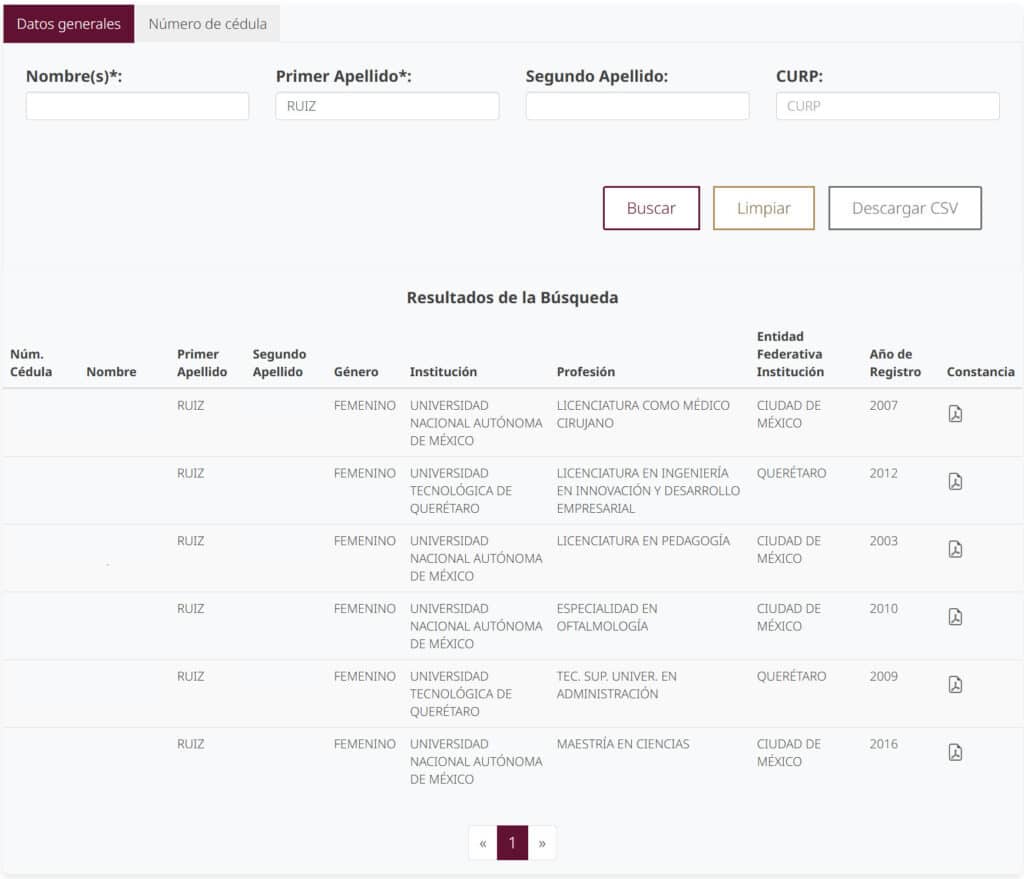Open PDF constancia for the Maestría en Ciencias record
Viewport: 1024px width, 879px height.
coord(956,751)
